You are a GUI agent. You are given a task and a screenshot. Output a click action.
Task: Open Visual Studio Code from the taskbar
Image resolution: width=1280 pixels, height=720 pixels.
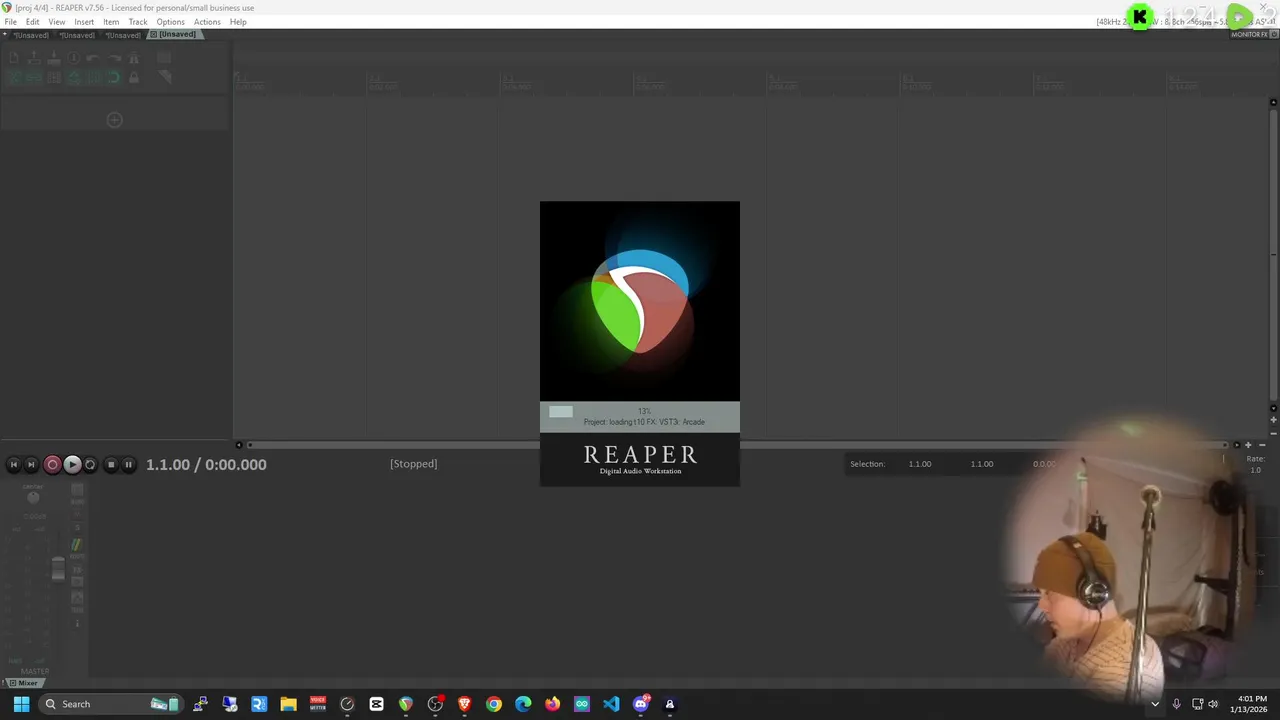click(x=611, y=704)
